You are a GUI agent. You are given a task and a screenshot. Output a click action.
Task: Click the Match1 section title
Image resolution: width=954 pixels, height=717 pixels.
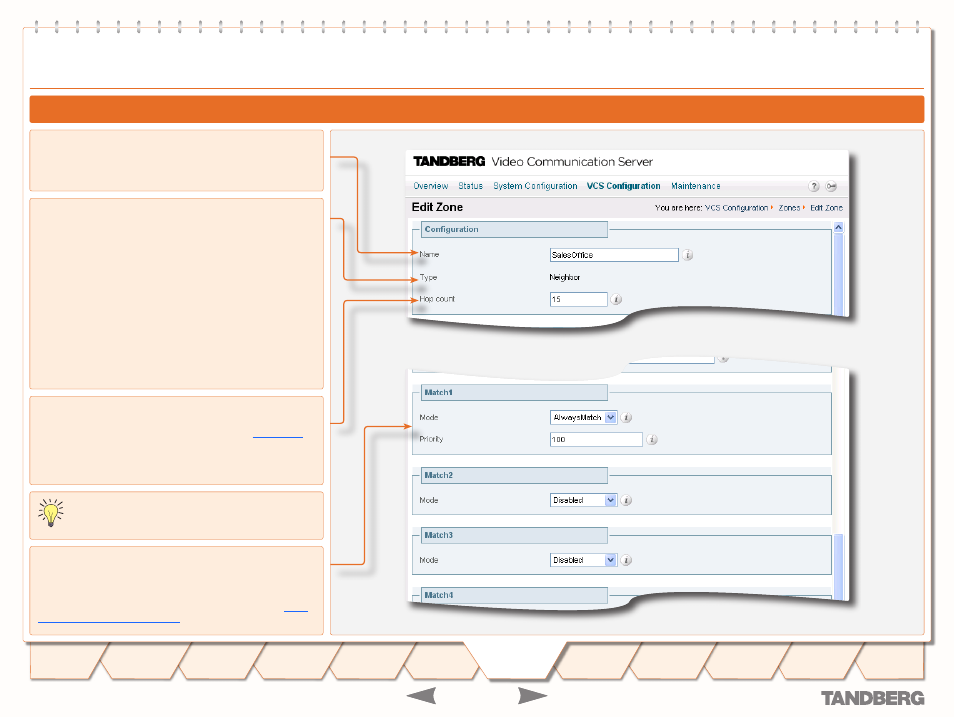pyautogui.click(x=439, y=393)
